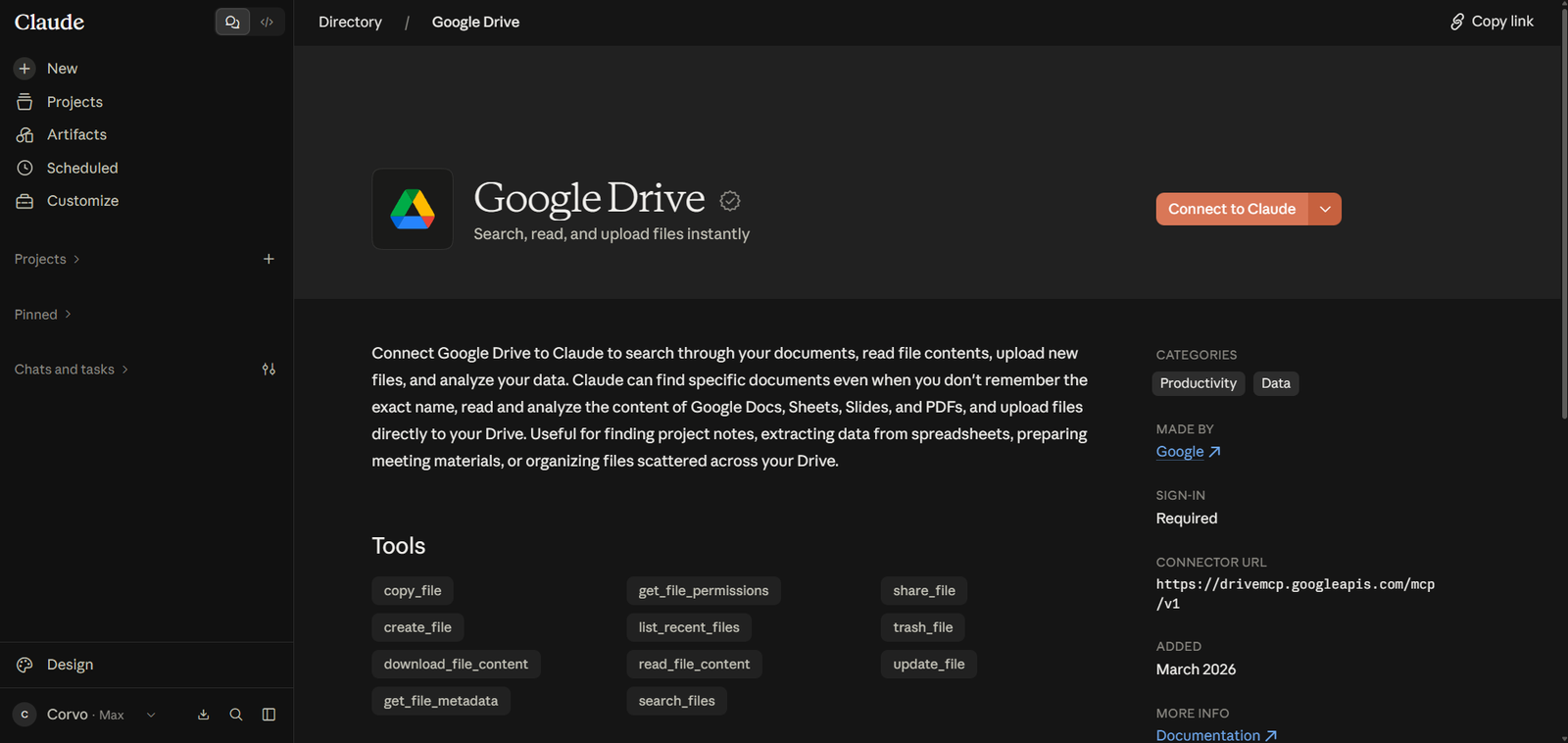Switch to chat mode icon
Image resolution: width=1568 pixels, height=743 pixels.
[232, 22]
